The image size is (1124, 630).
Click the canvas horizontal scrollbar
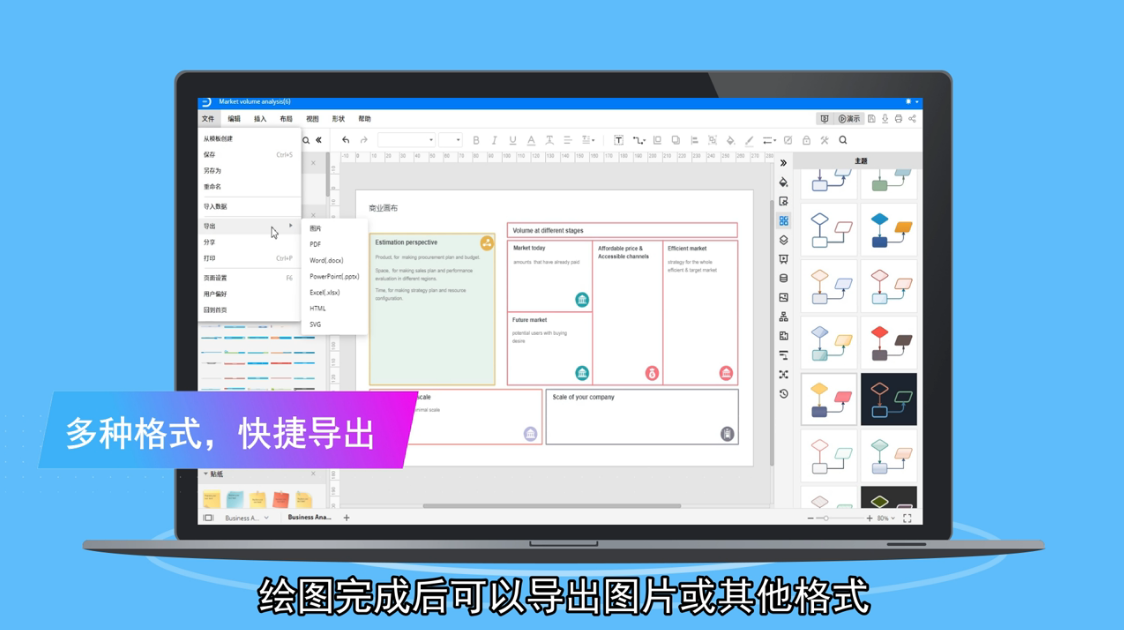click(551, 505)
